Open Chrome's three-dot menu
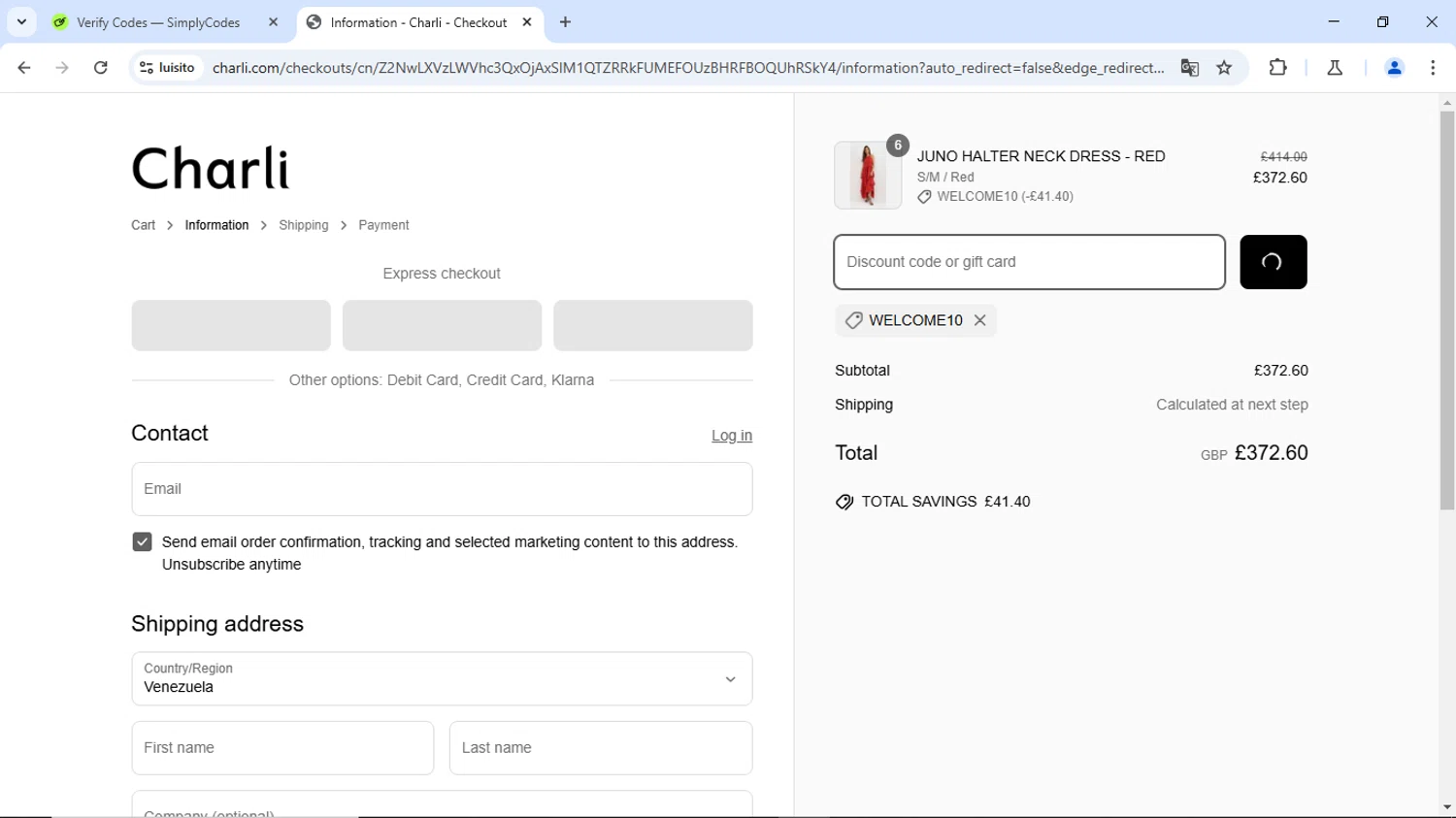 (1433, 68)
